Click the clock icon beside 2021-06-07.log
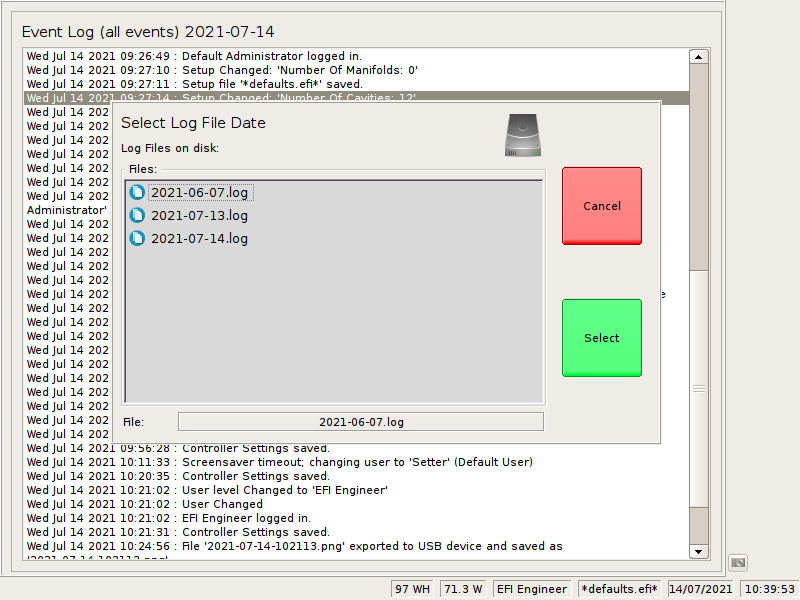The height and width of the screenshot is (600, 800). click(x=137, y=192)
